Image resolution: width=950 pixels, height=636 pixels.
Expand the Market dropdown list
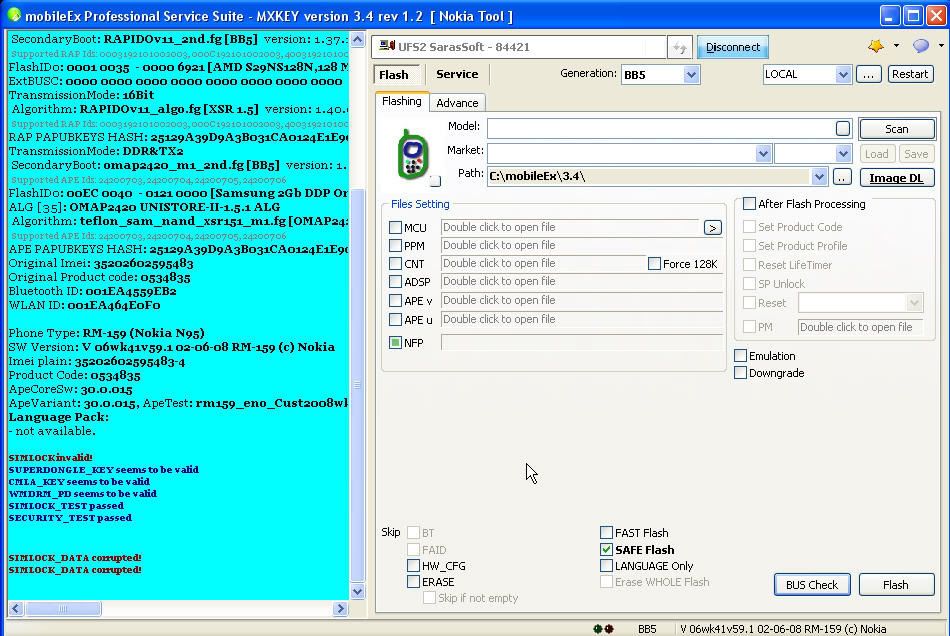tap(763, 153)
